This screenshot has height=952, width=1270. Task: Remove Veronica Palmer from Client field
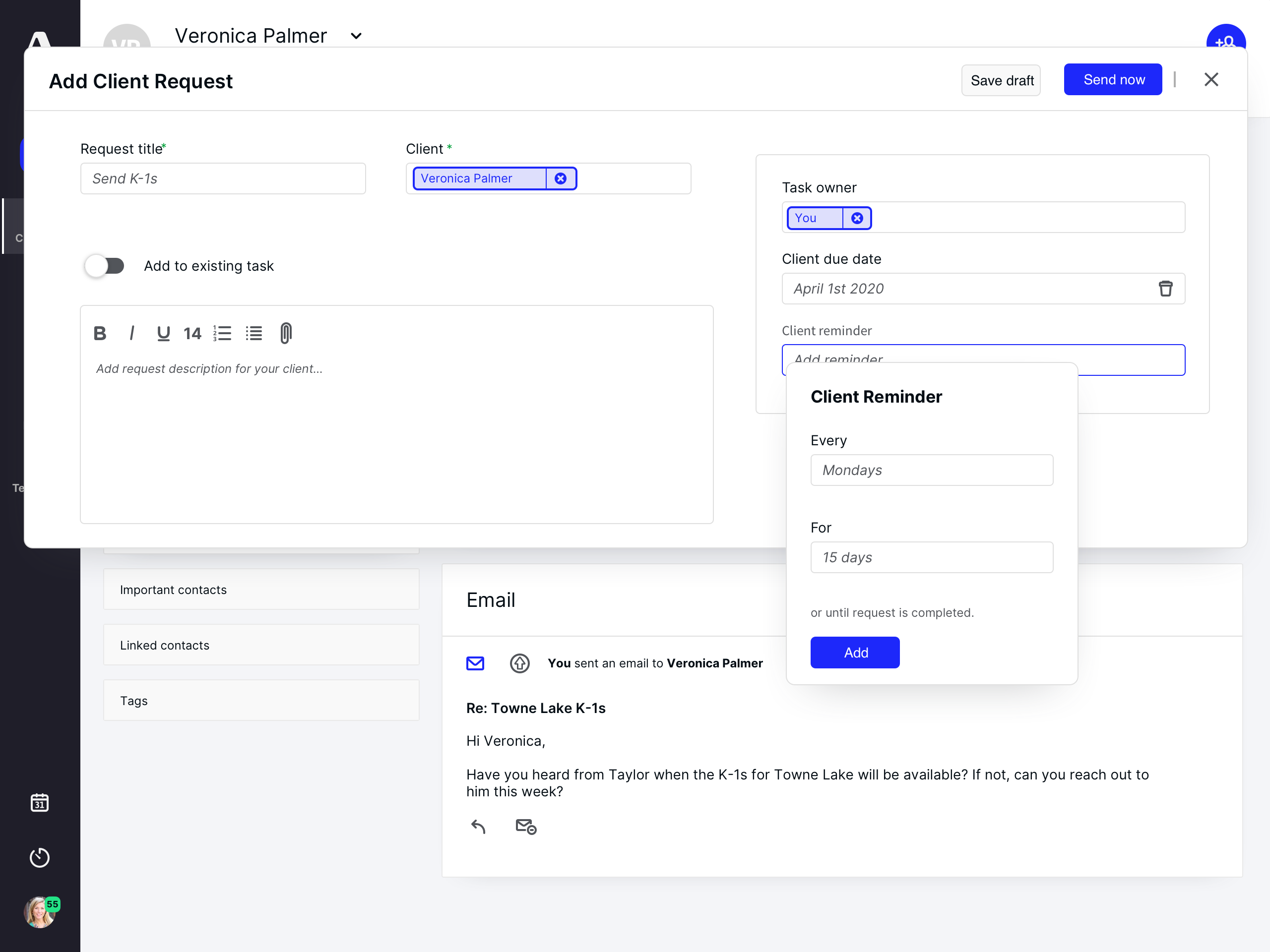tap(561, 178)
